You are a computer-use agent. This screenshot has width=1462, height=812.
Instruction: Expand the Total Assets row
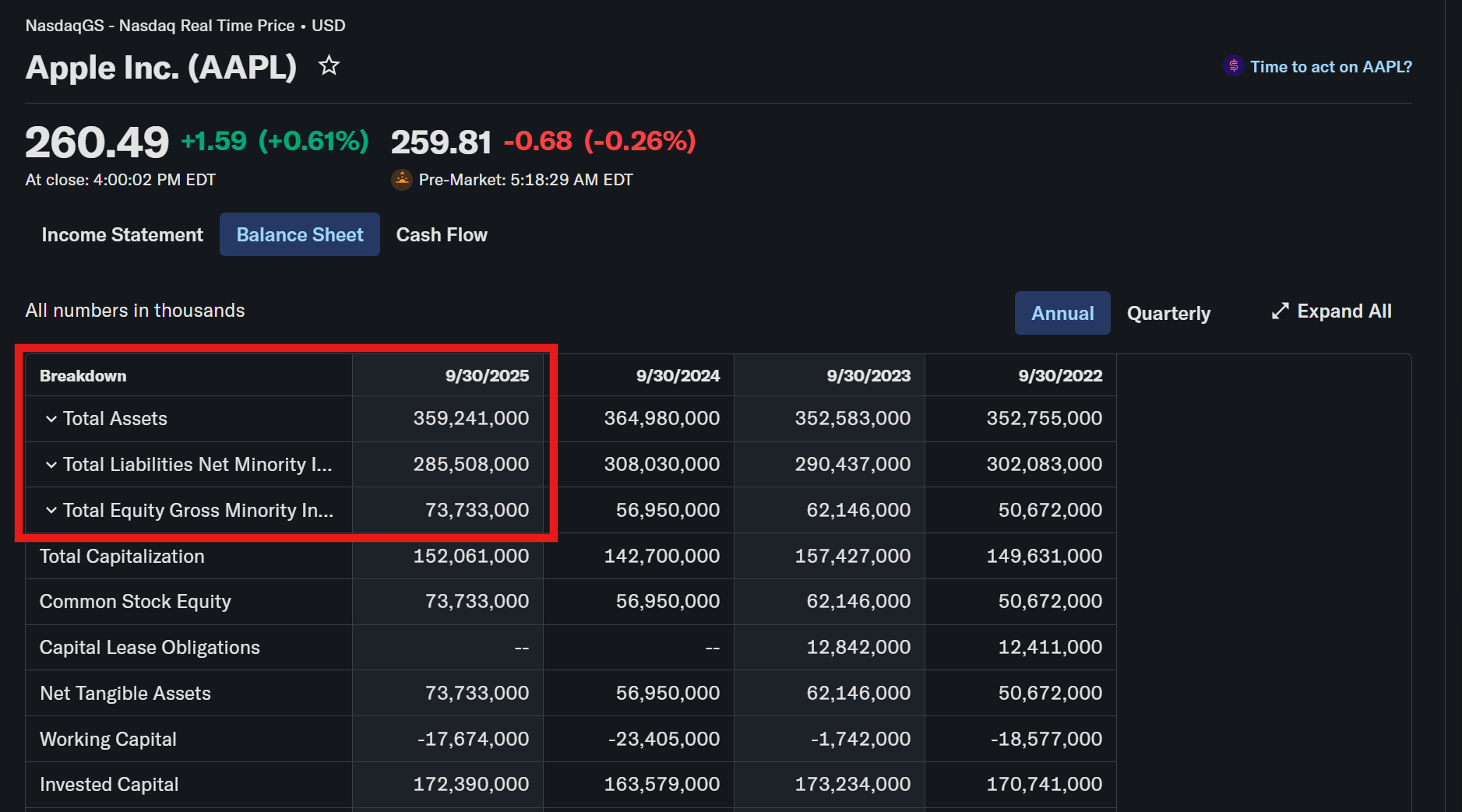(51, 419)
